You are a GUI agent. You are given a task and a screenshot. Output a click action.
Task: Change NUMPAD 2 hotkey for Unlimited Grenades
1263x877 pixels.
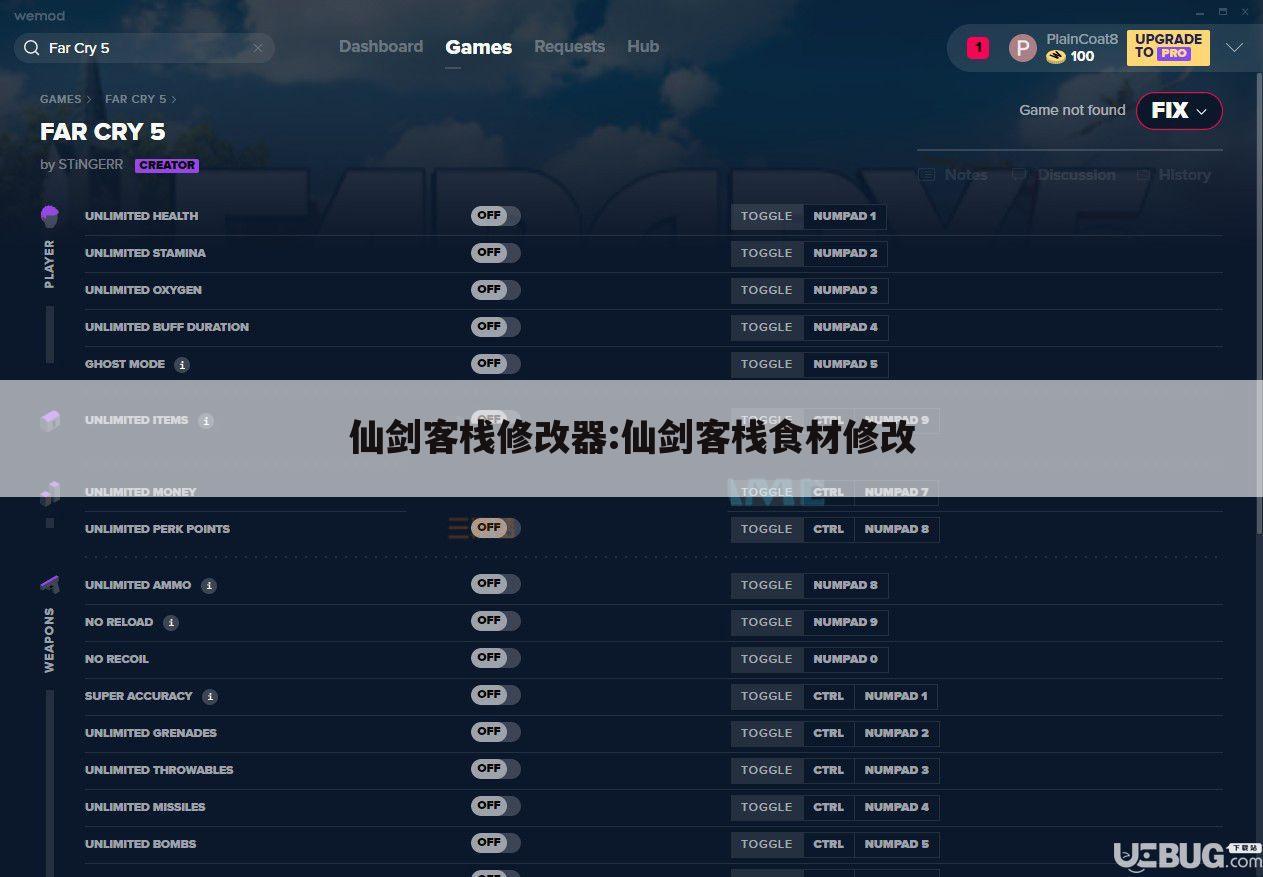pos(897,733)
